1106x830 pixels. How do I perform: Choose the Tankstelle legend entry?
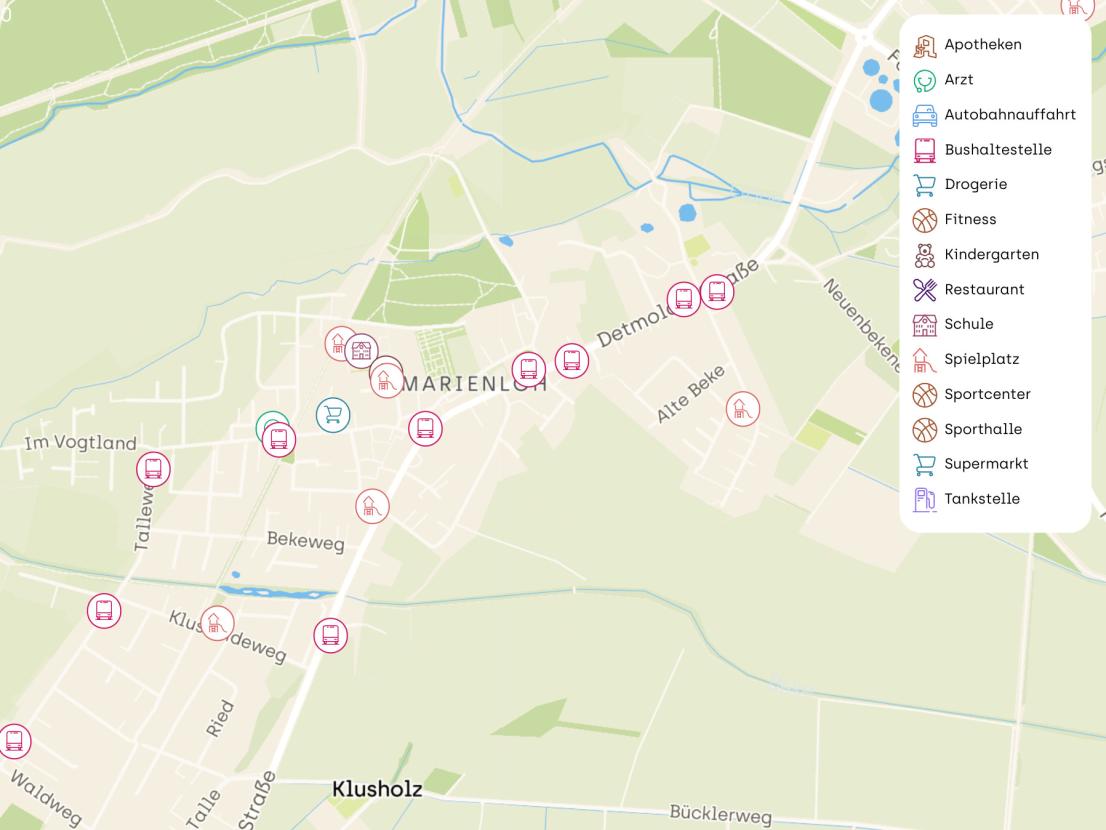[981, 499]
